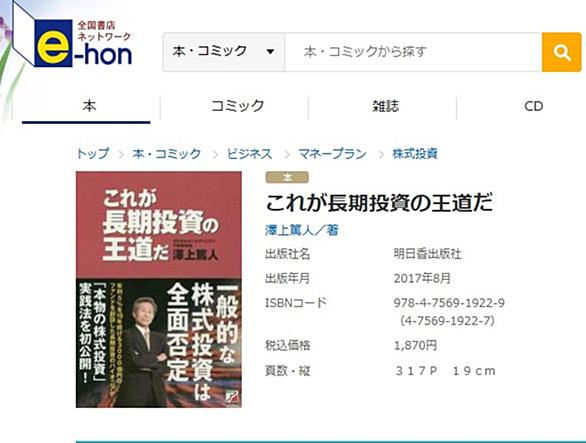Click the 本 category badge above title

point(287,178)
